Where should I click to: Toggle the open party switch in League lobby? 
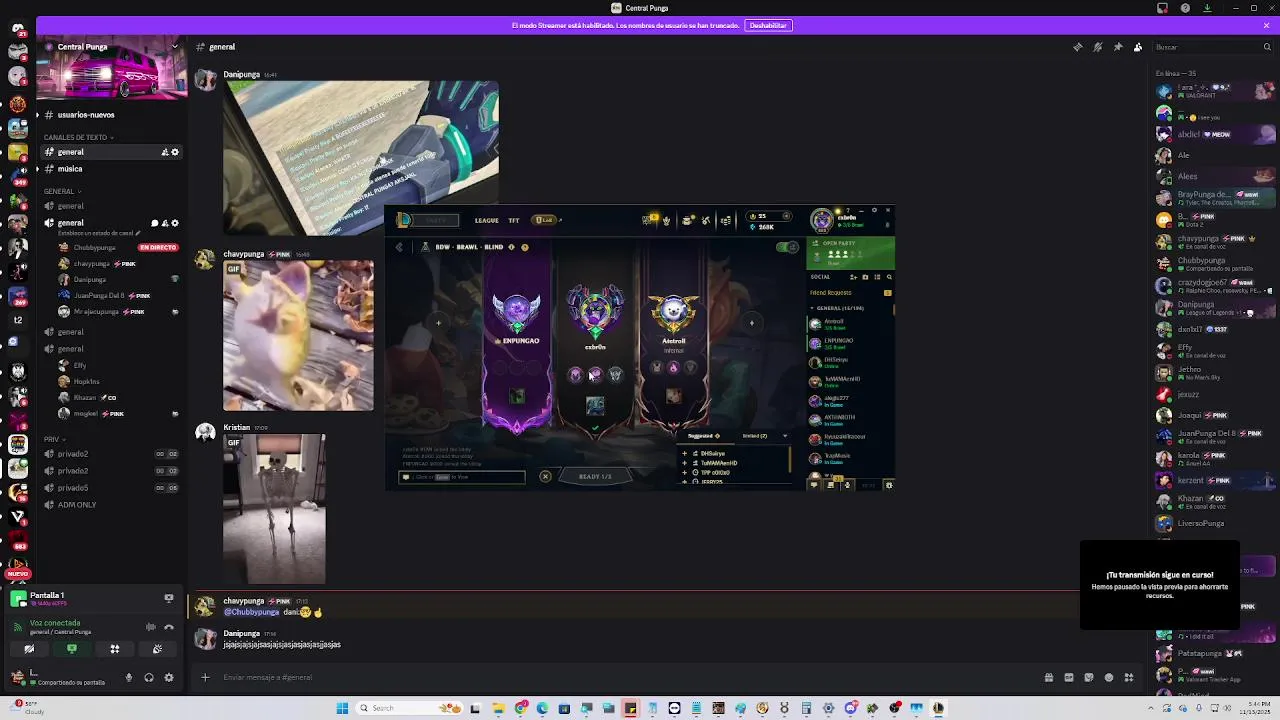[x=788, y=247]
